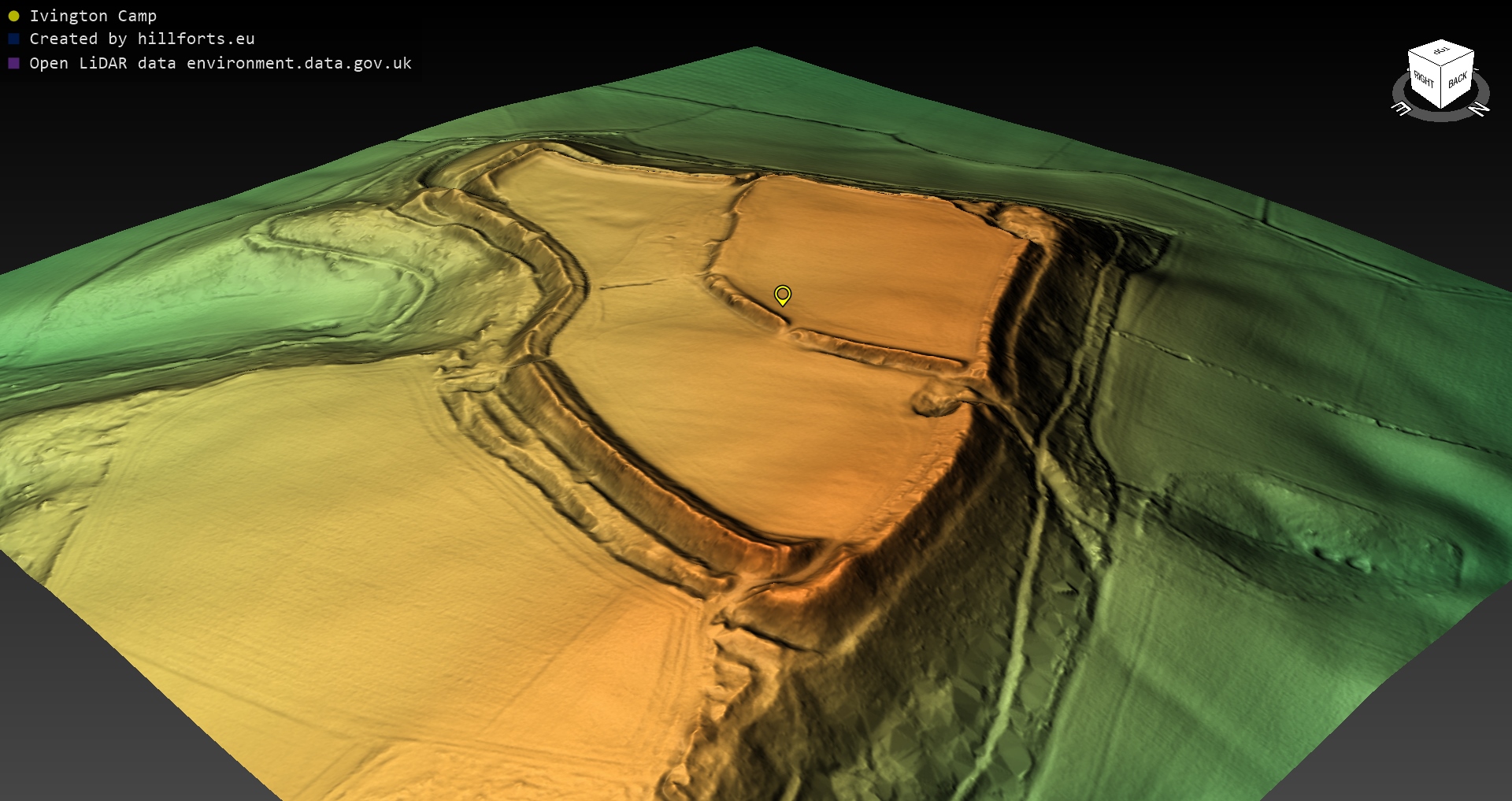Click the yellow dot beside Ivington Camp
The width and height of the screenshot is (1512, 801).
13,16
